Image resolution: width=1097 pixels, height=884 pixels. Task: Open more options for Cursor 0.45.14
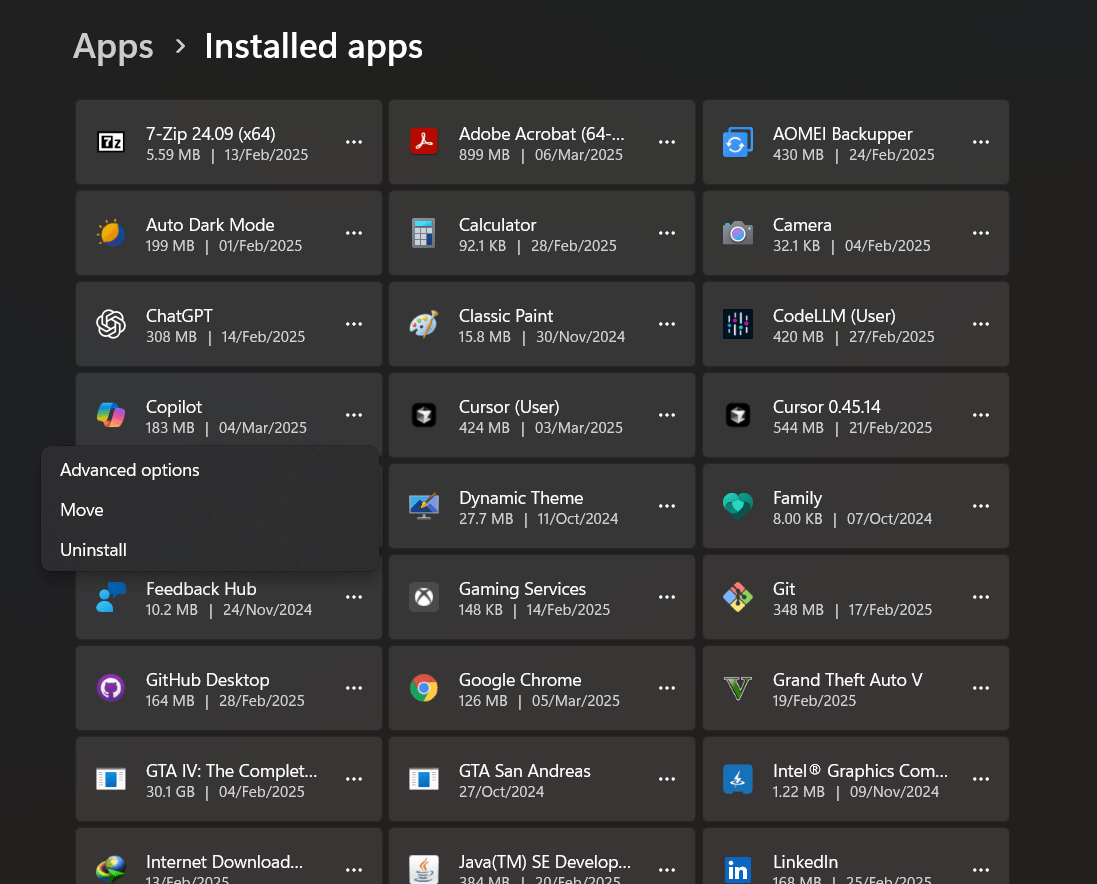[981, 415]
